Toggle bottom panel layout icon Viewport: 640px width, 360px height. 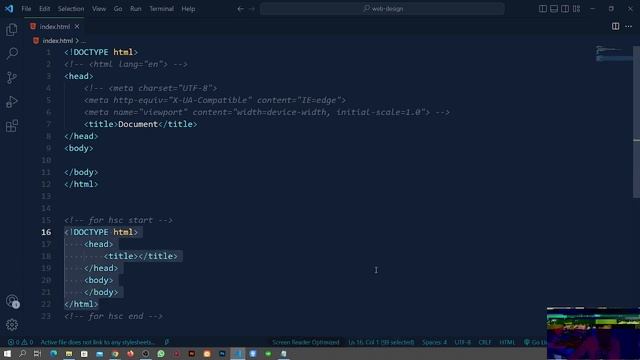(x=554, y=9)
